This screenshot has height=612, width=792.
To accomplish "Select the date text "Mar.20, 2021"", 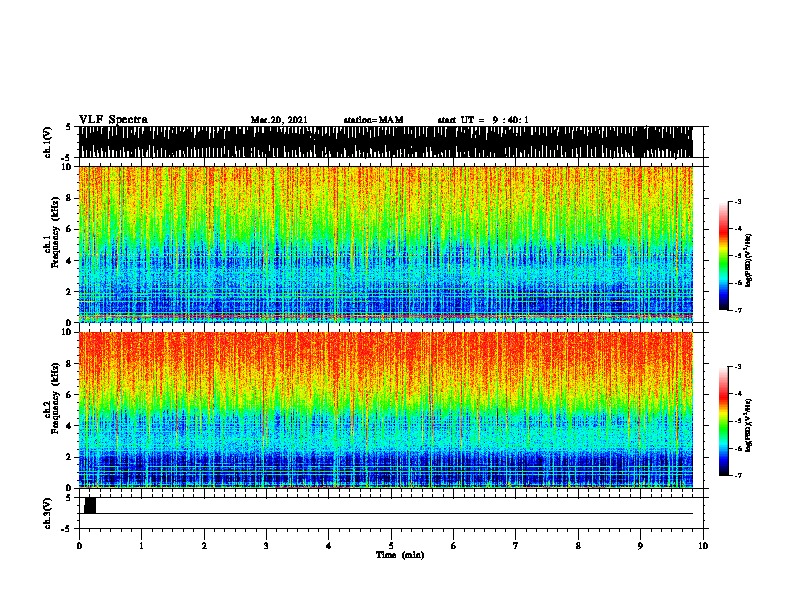I will [279, 120].
